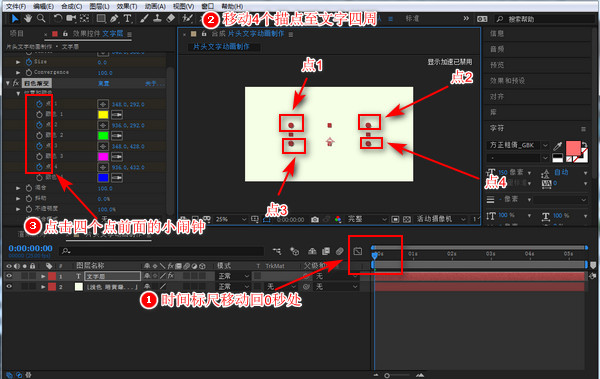Toggle the stopwatch for the Size property

point(29,62)
